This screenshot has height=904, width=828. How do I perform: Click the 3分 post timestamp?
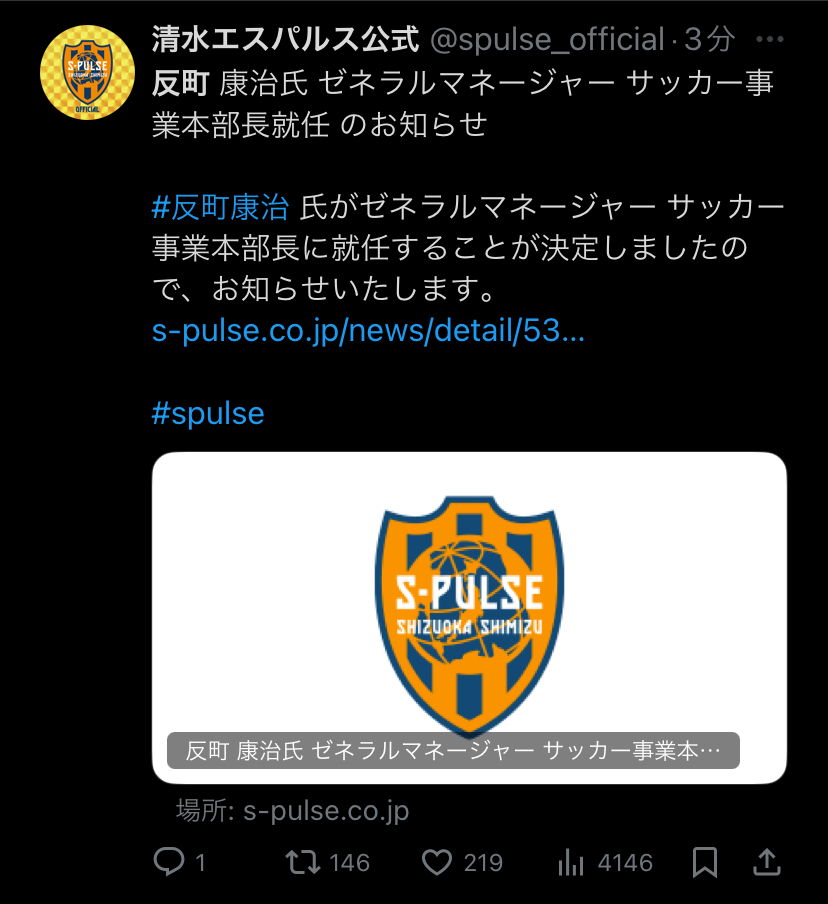[x=709, y=39]
